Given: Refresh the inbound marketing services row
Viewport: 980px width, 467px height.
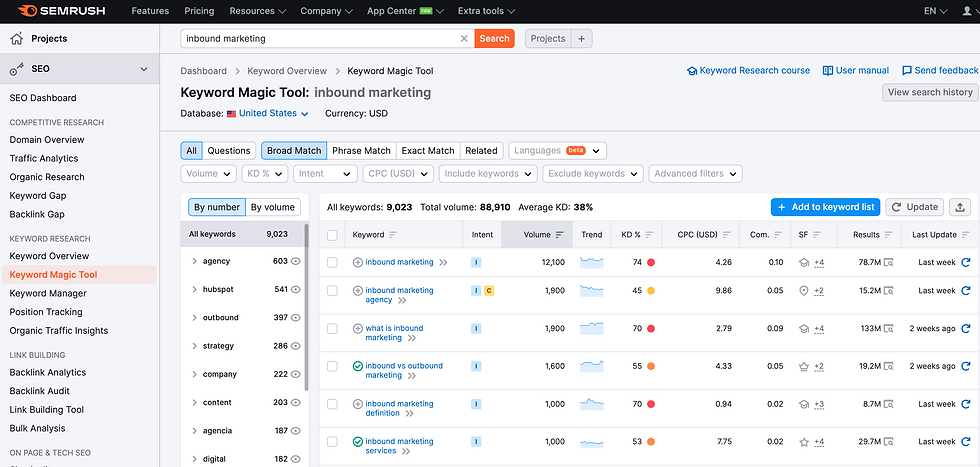Looking at the screenshot, I should (x=966, y=441).
